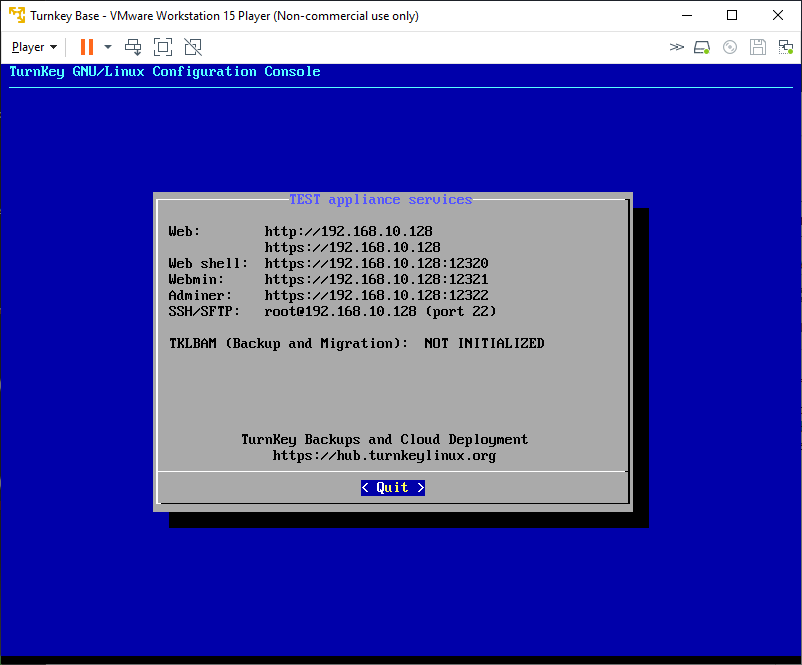This screenshot has width=802, height=665.
Task: Click the hub.turnkeylinux.org link text
Action: (384, 456)
